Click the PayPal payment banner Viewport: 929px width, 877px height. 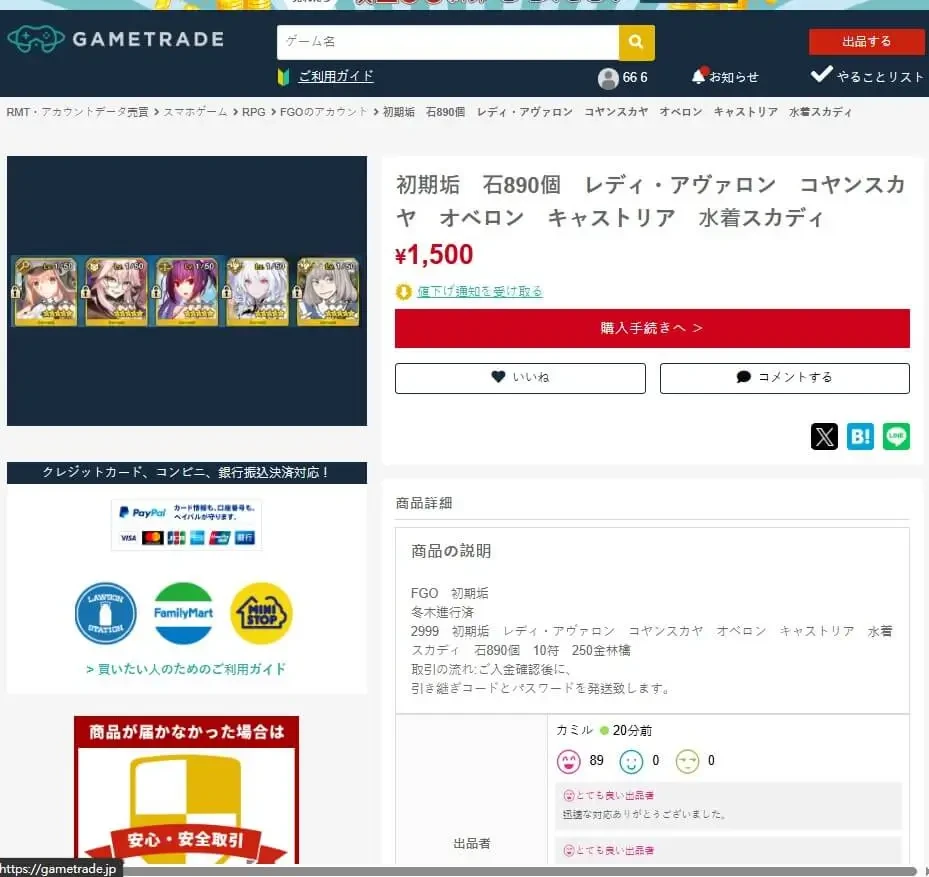click(187, 525)
